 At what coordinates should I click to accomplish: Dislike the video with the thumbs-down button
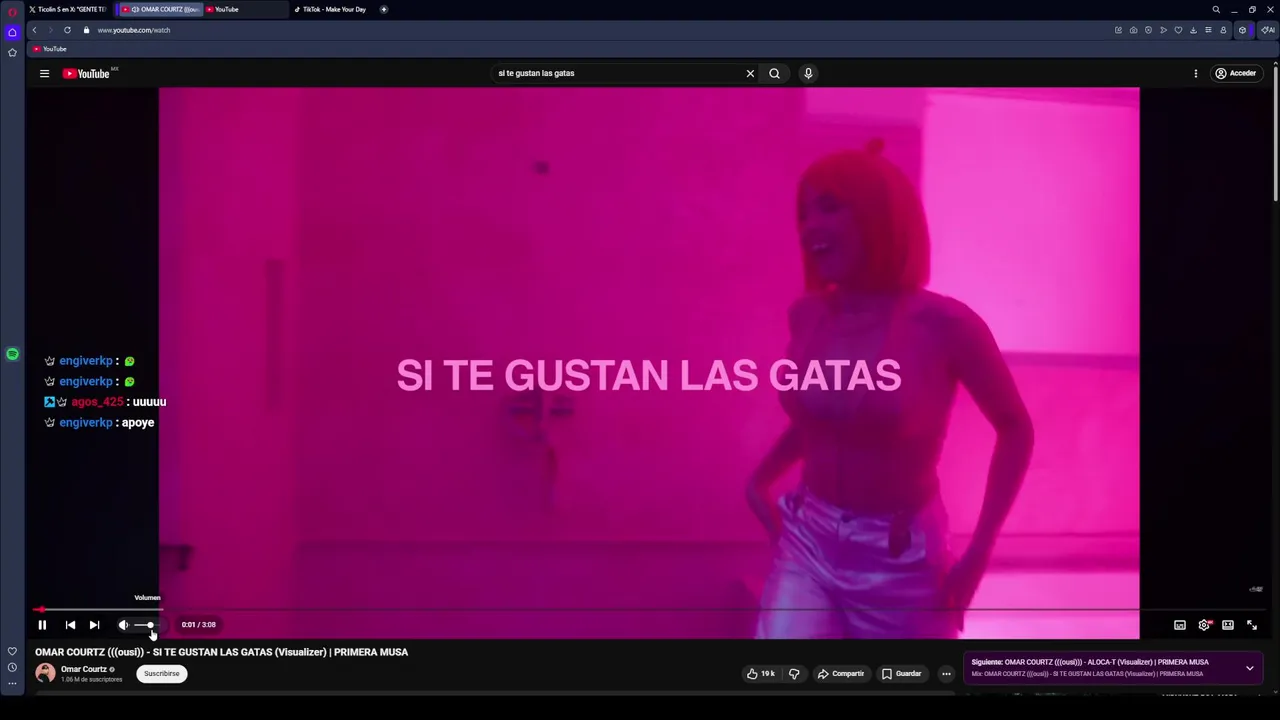[x=794, y=674]
